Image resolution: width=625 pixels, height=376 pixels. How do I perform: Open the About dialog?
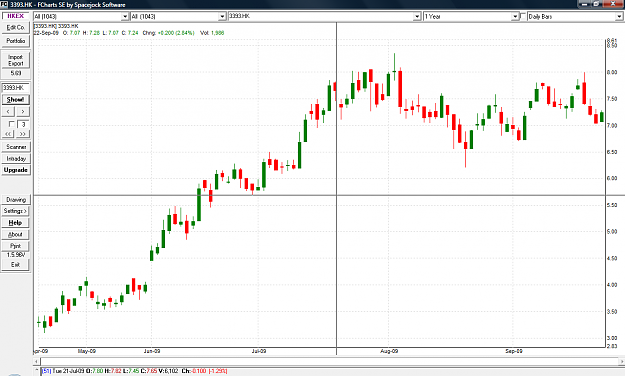[16, 234]
